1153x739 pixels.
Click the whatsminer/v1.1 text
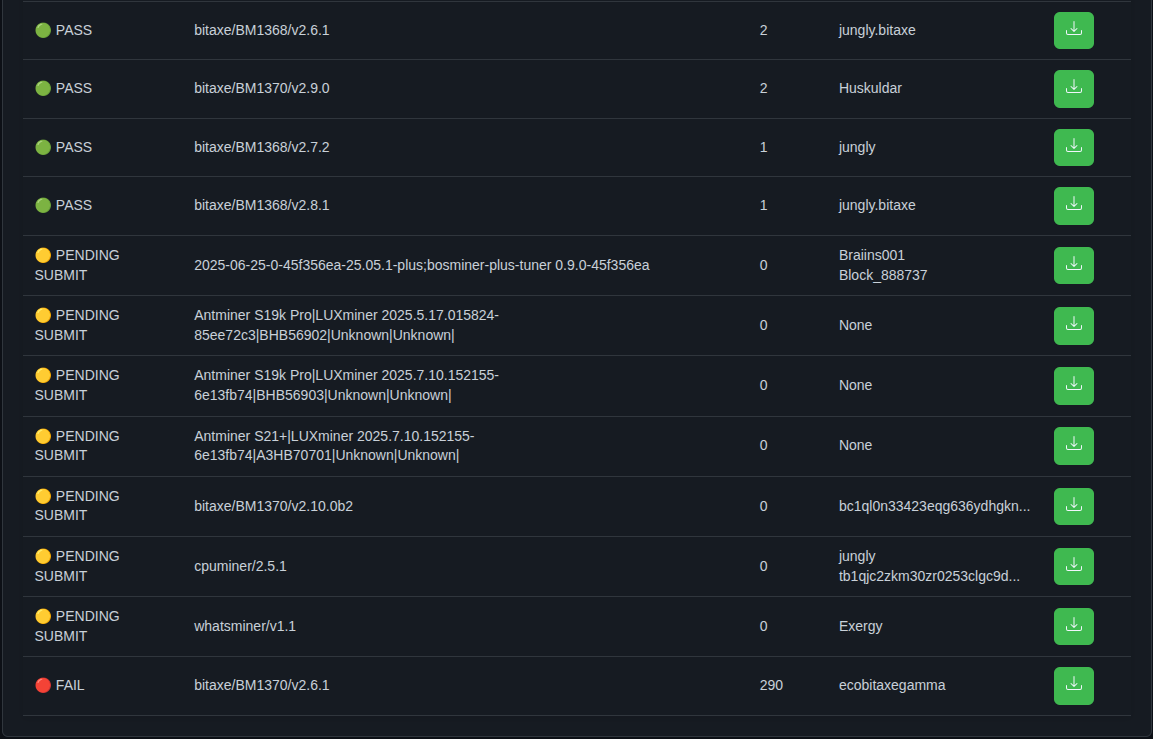click(245, 626)
